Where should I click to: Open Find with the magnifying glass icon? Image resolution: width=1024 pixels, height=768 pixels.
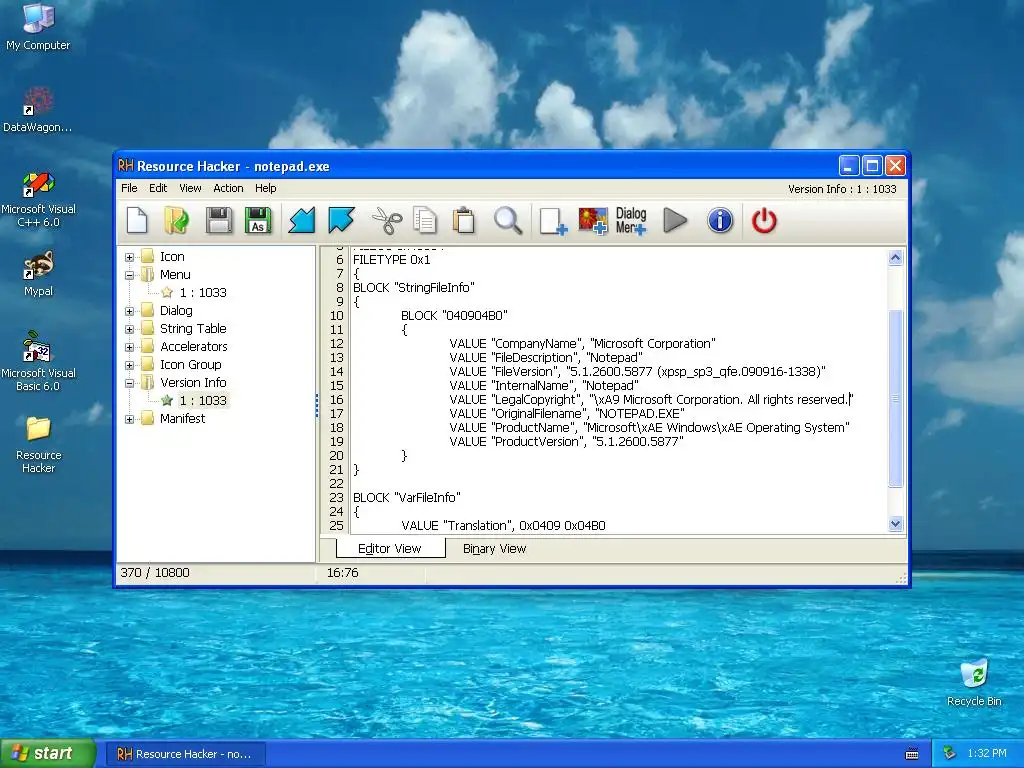coord(507,220)
